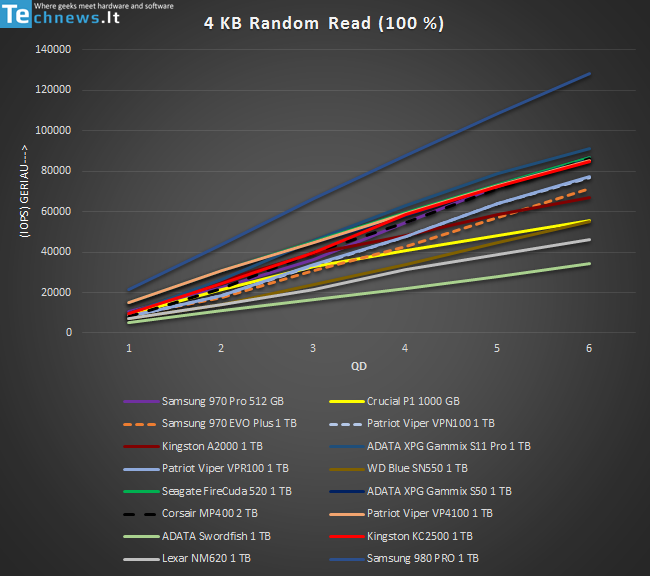This screenshot has height=576, width=650.
Task: Click the x-axis tick label '3'
Action: coord(313,348)
